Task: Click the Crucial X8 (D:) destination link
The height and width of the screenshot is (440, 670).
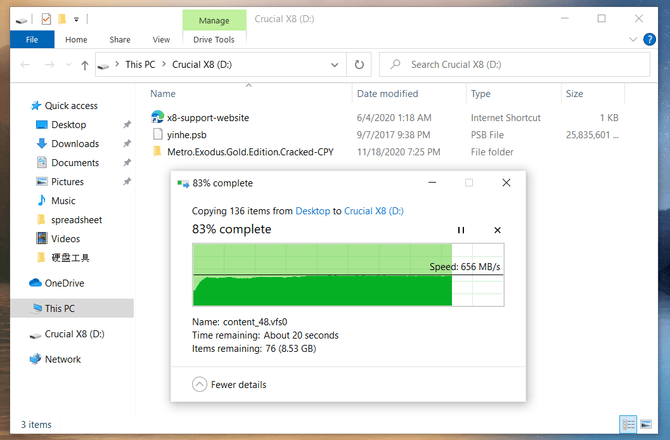Action: pyautogui.click(x=374, y=211)
